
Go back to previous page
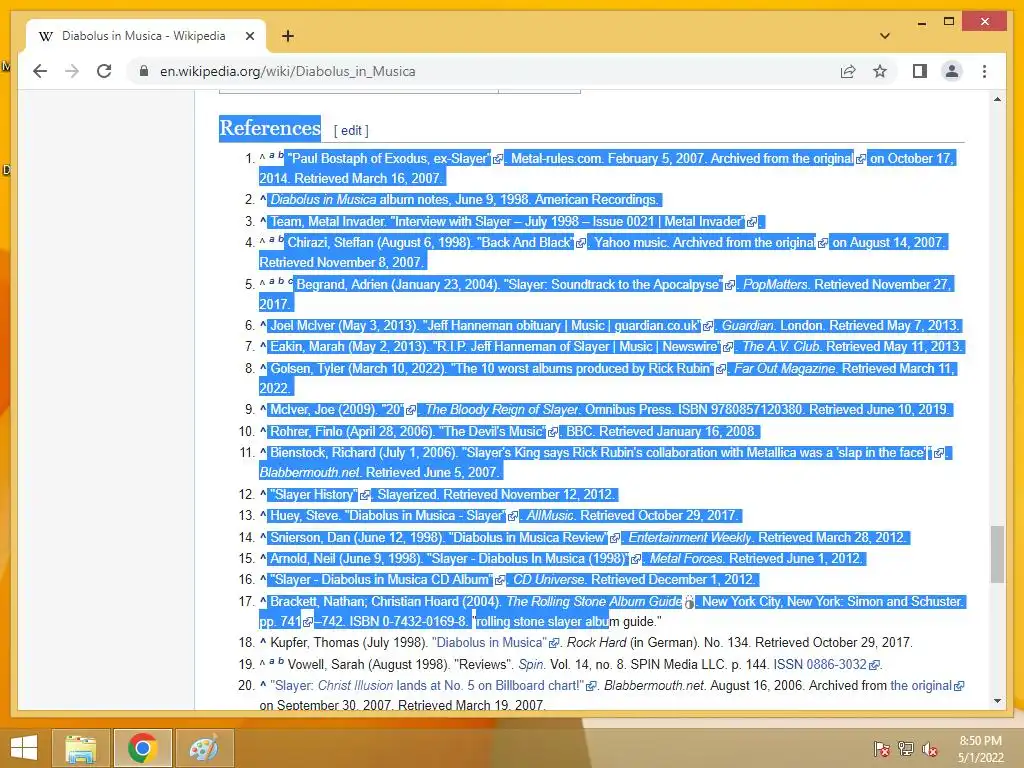point(40,71)
